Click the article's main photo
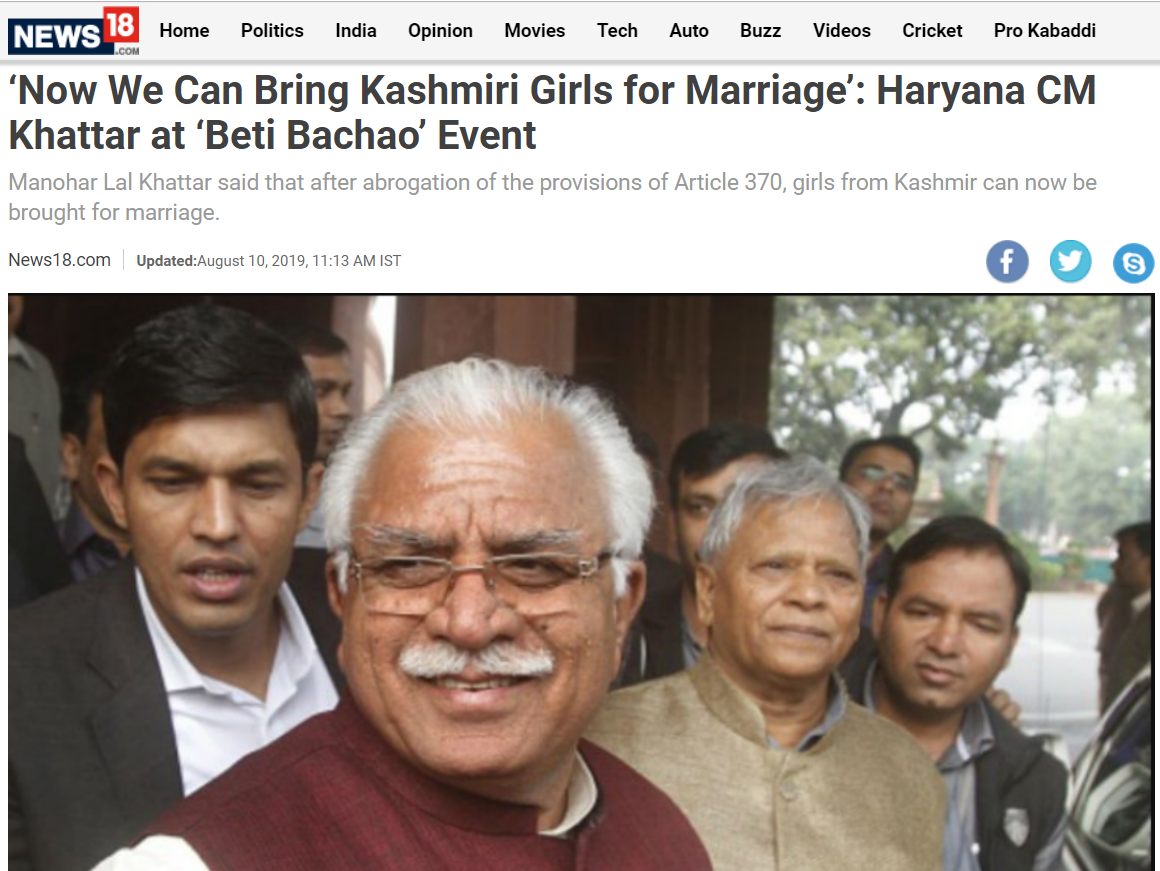The height and width of the screenshot is (871, 1160). (581, 582)
